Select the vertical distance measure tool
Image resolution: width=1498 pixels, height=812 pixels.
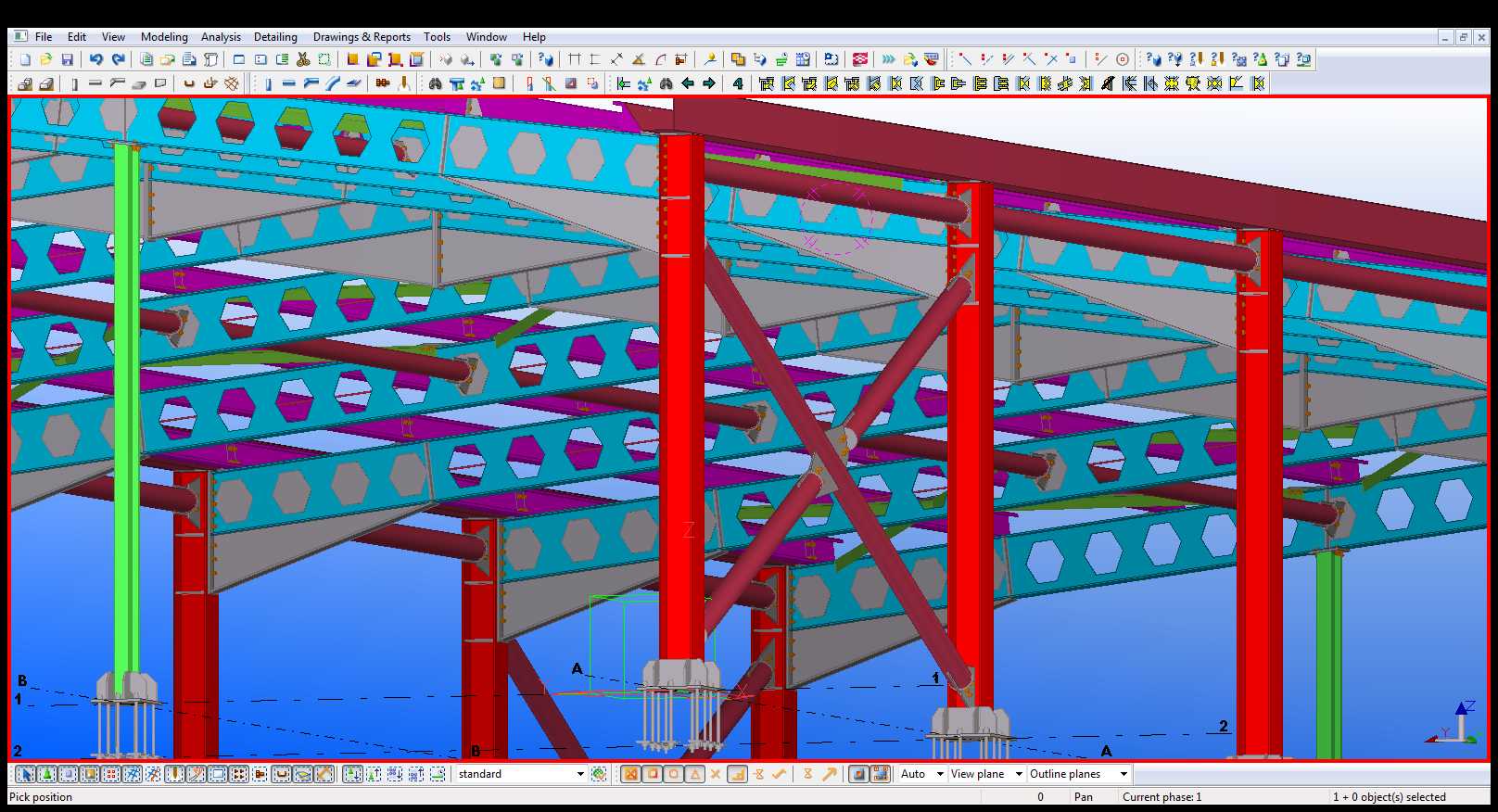[595, 59]
